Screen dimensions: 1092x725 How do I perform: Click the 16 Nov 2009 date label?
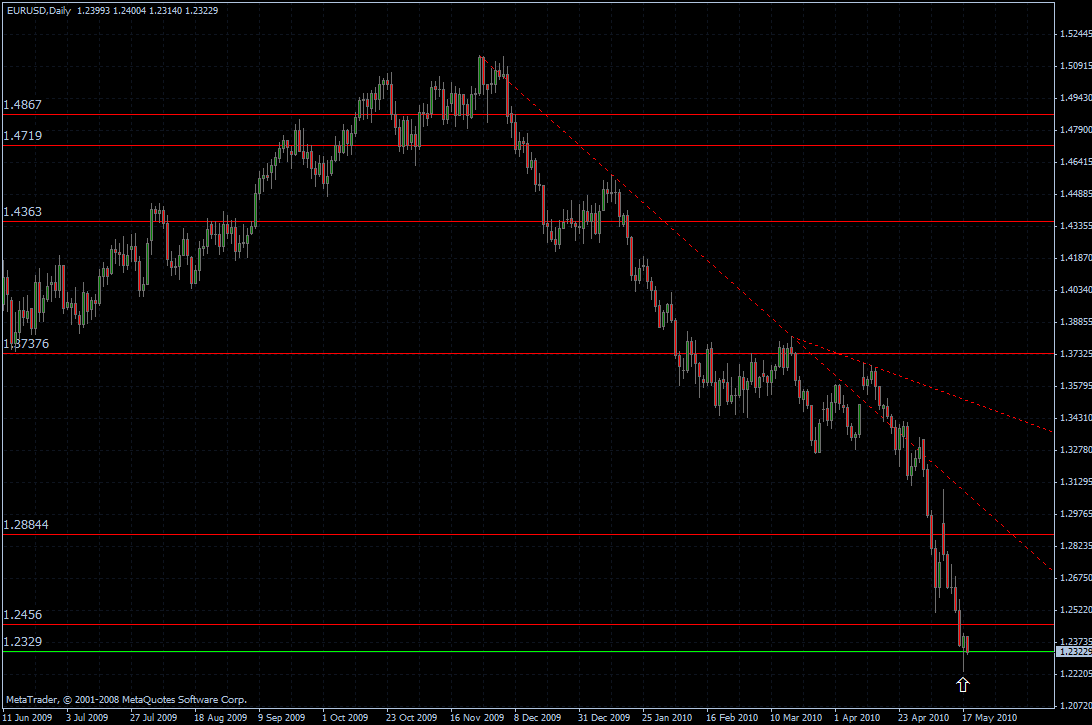tap(477, 717)
